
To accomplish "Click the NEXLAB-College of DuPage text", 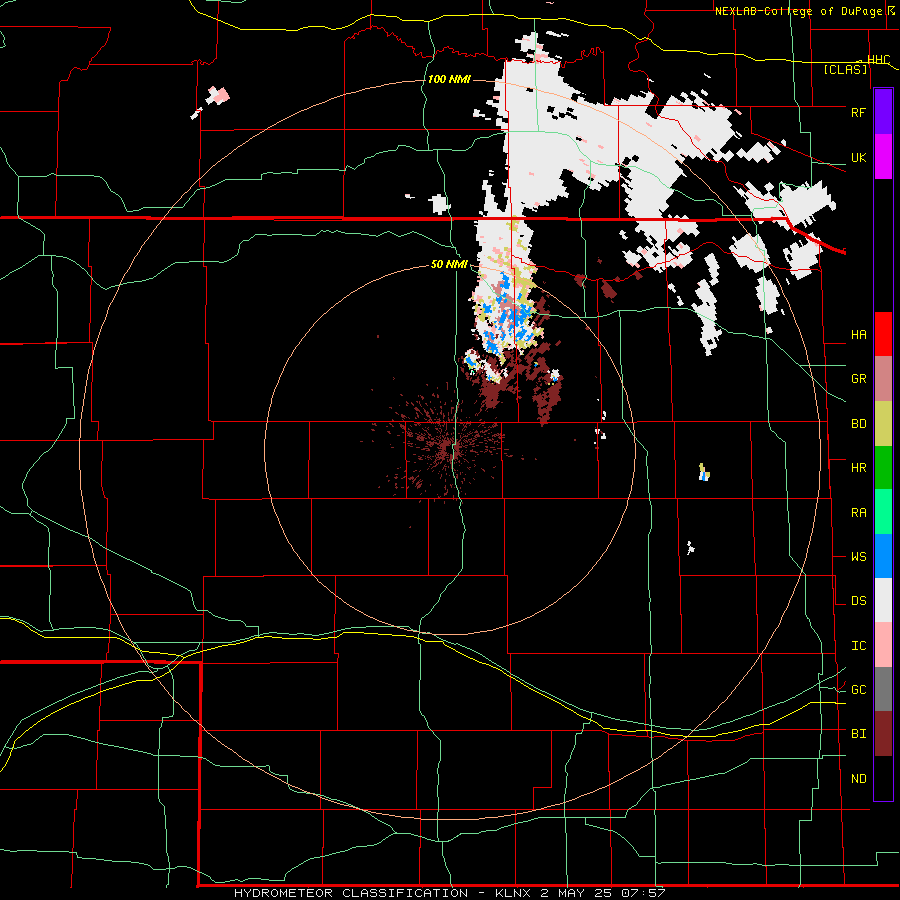I will pos(798,11).
